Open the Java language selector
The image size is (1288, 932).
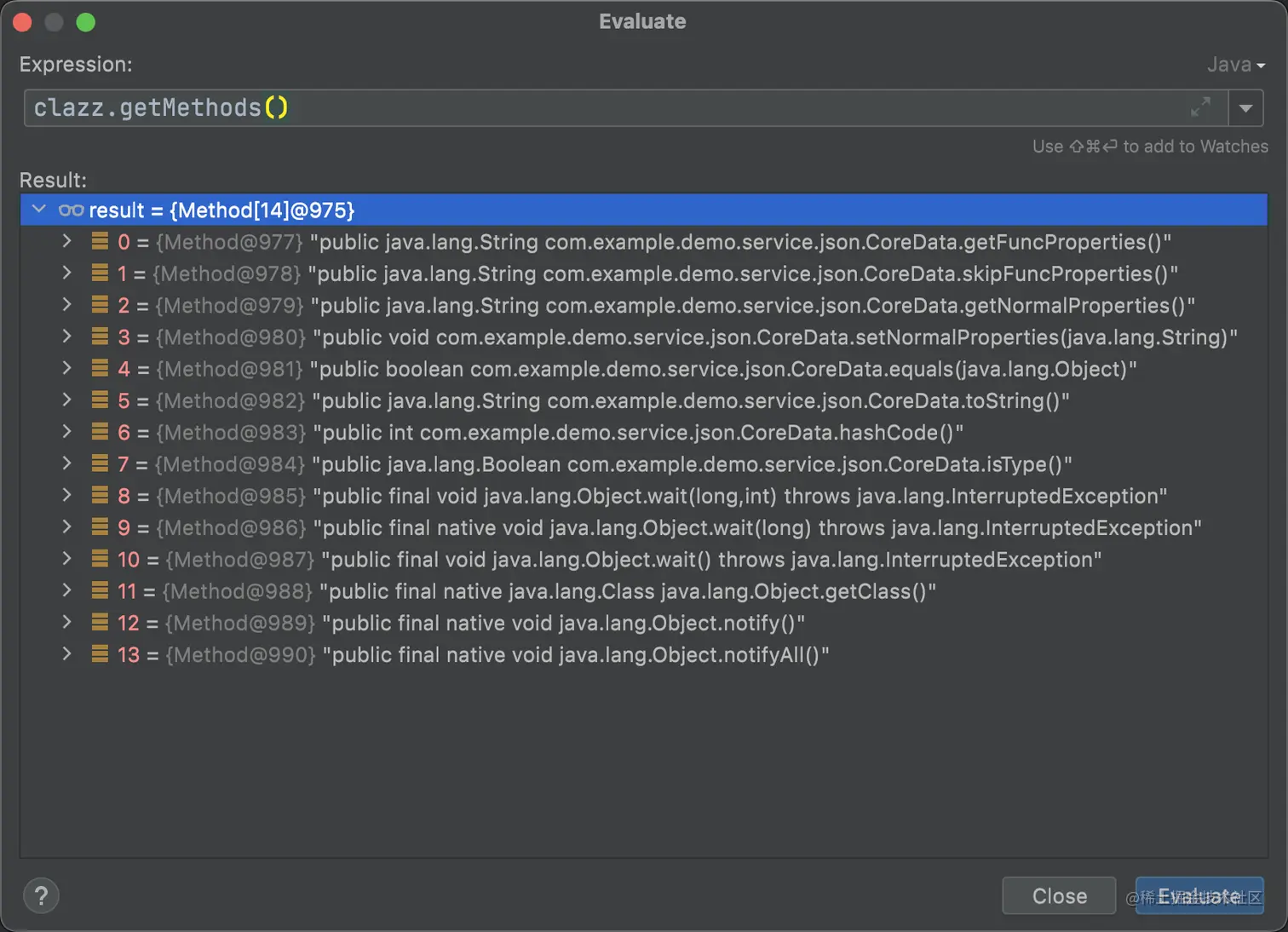click(1235, 65)
